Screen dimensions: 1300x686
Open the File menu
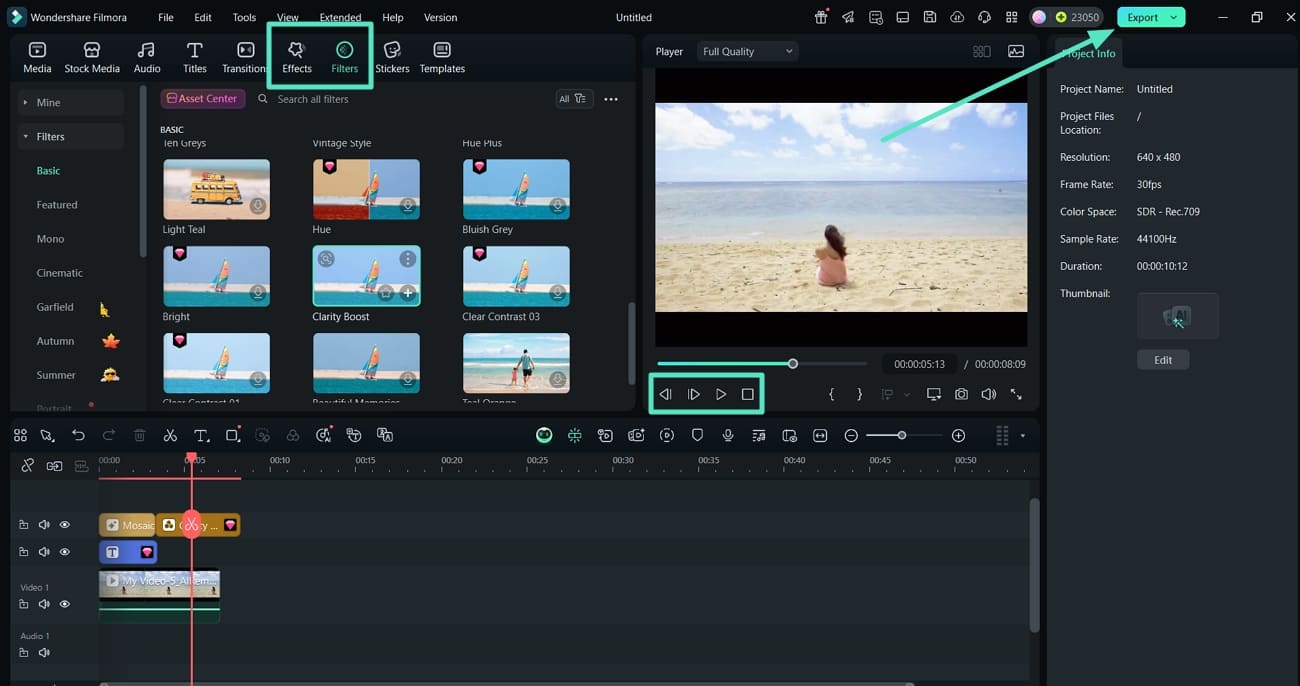[166, 17]
